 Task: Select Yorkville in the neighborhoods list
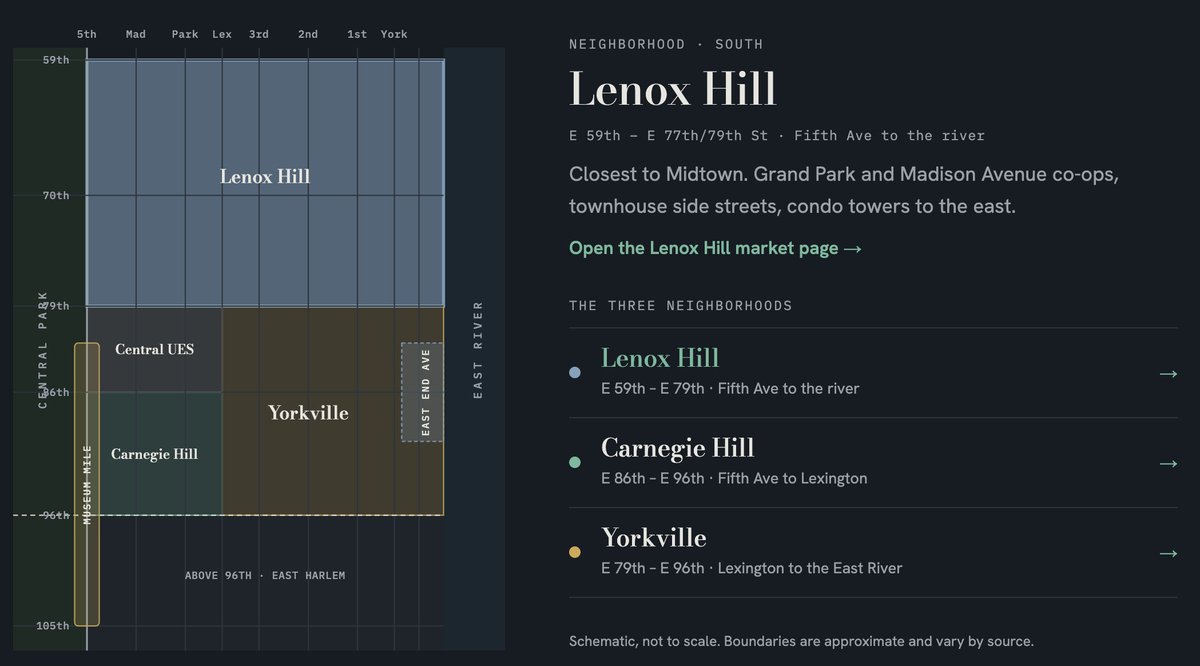(873, 553)
